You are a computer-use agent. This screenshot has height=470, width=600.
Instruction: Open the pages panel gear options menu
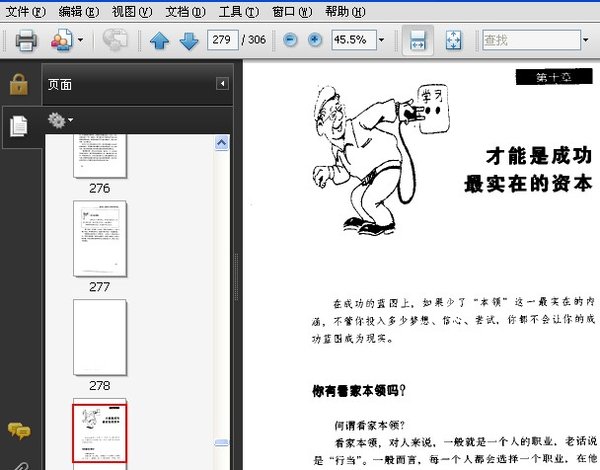click(60, 120)
